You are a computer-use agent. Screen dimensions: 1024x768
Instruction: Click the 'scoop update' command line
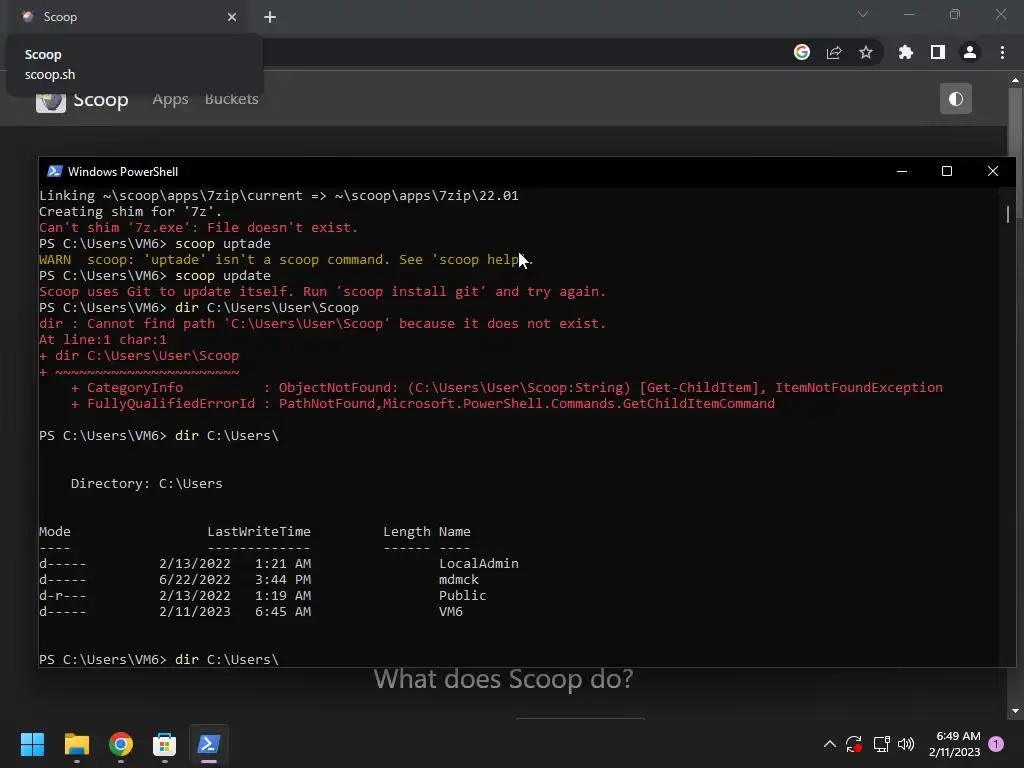point(155,276)
